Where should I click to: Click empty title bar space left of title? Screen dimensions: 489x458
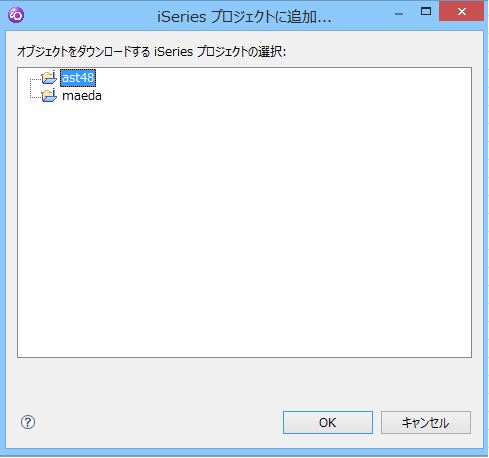point(90,15)
